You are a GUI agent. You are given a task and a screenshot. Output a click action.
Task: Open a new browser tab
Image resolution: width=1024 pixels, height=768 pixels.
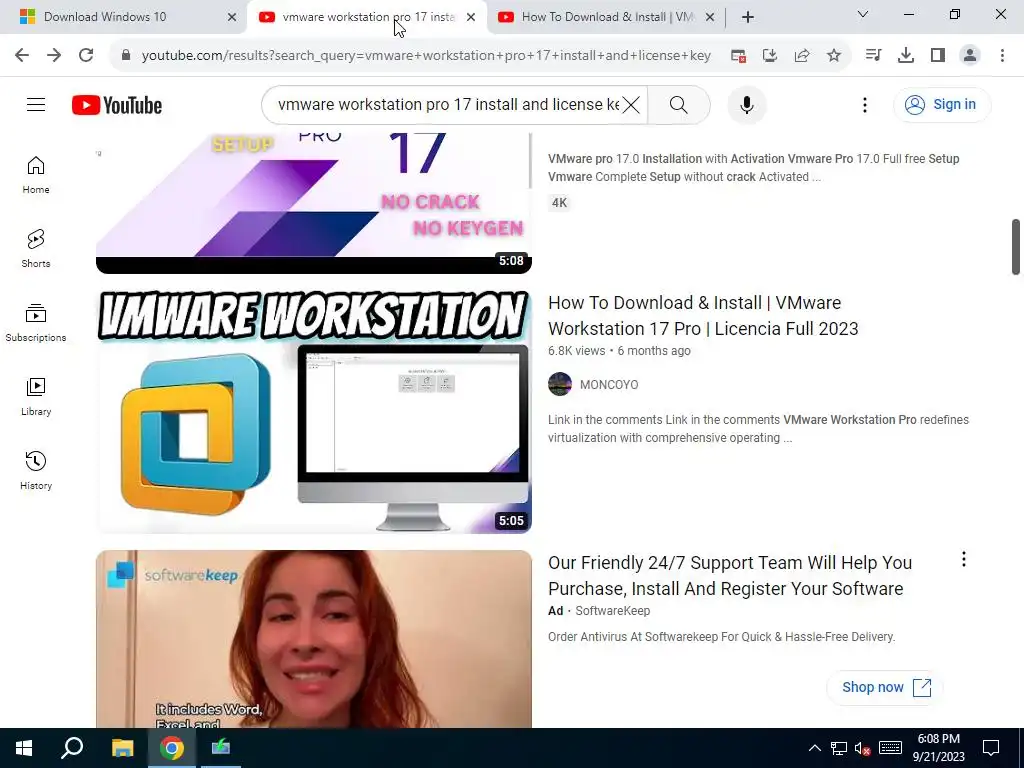748,17
